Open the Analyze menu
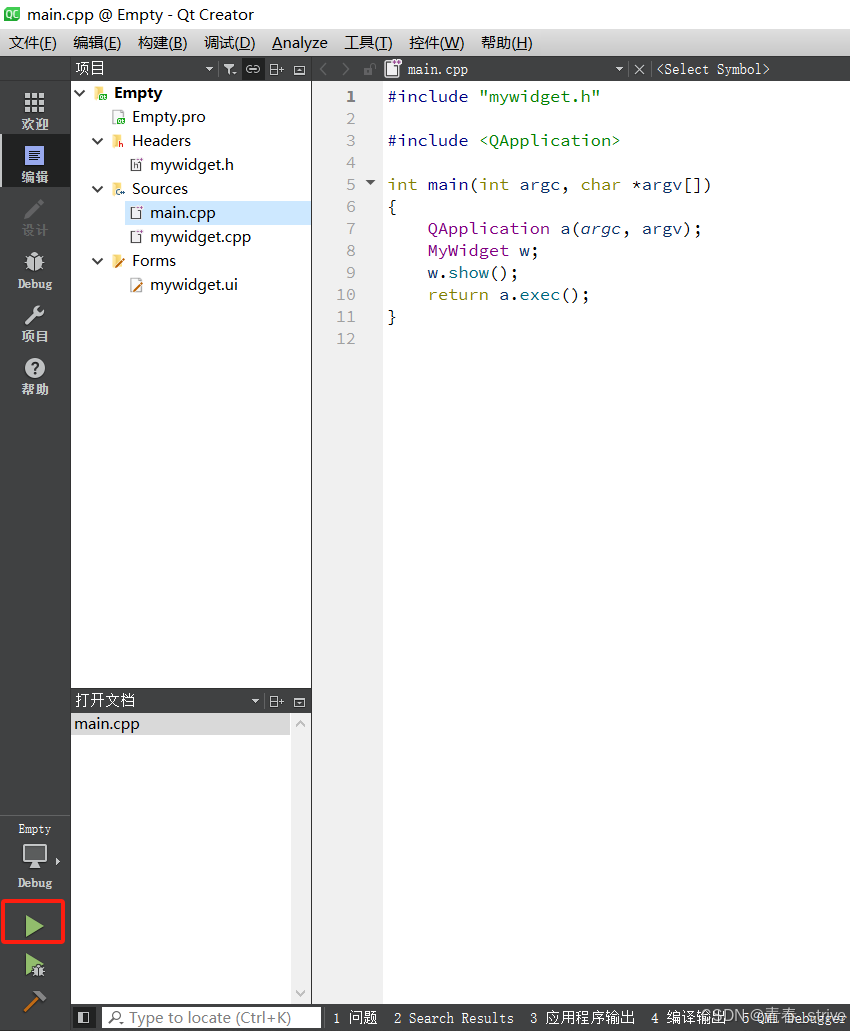The image size is (850, 1031). pos(300,43)
